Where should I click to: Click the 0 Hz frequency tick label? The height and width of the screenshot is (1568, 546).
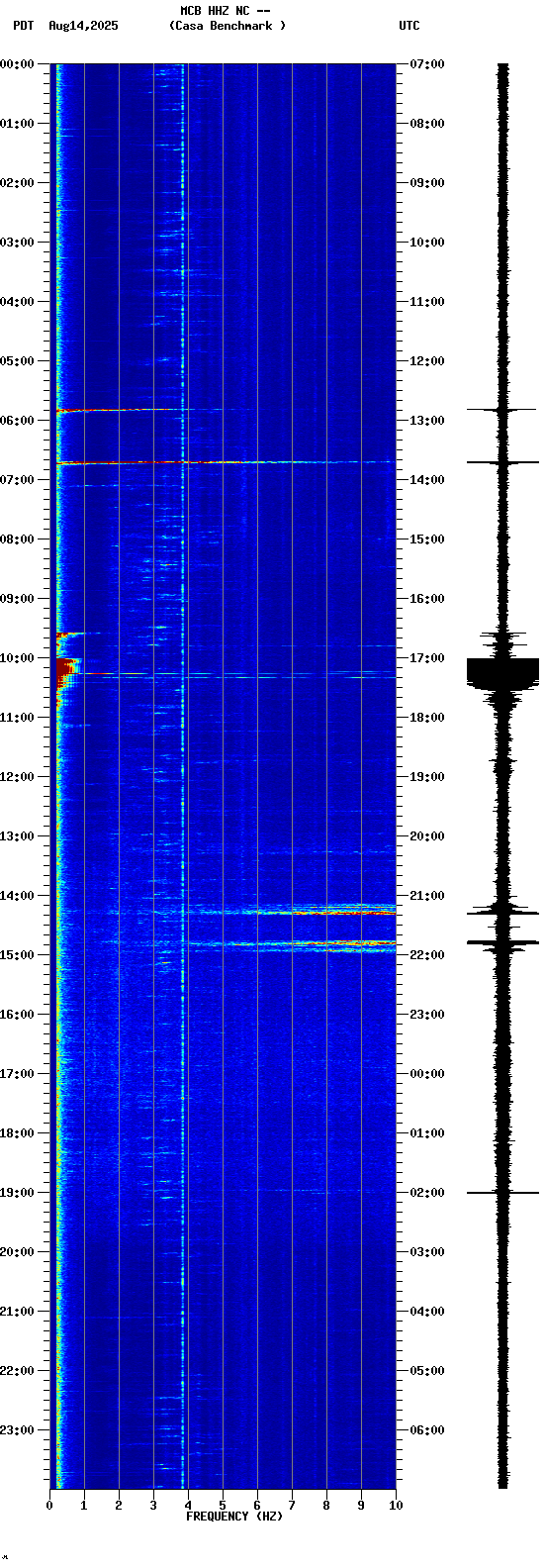49,1506
